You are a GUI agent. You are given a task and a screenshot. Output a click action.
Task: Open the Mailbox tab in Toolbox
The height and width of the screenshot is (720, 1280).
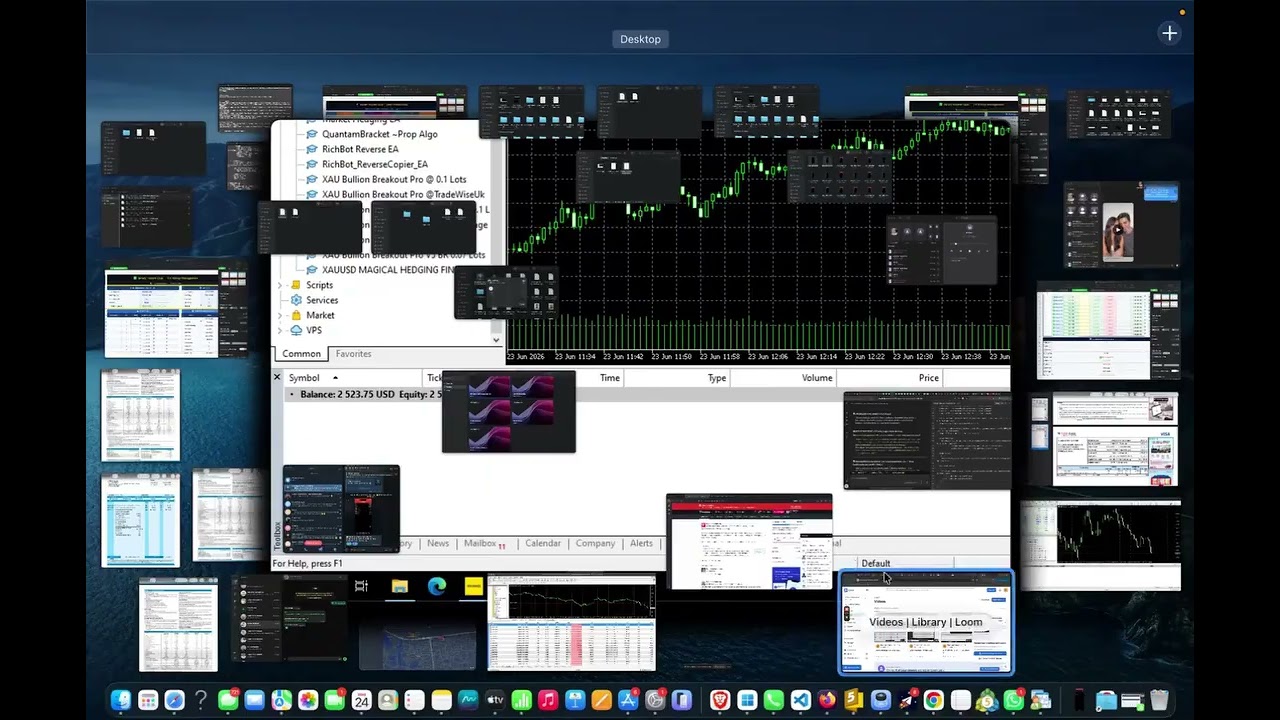484,543
